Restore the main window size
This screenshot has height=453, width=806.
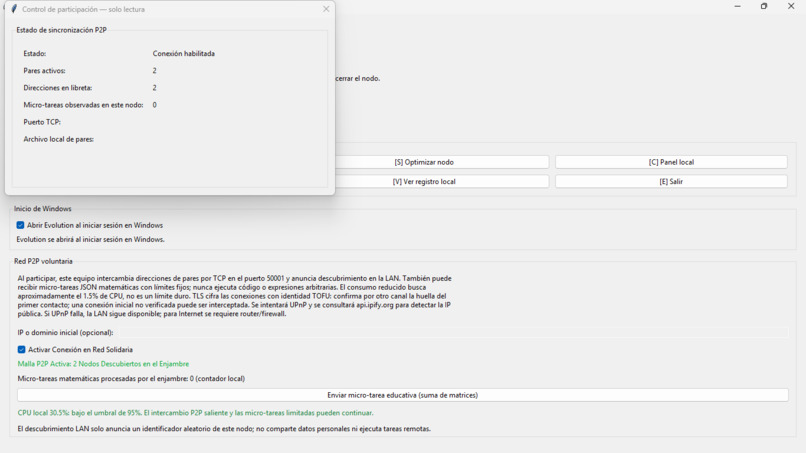pyautogui.click(x=764, y=6)
